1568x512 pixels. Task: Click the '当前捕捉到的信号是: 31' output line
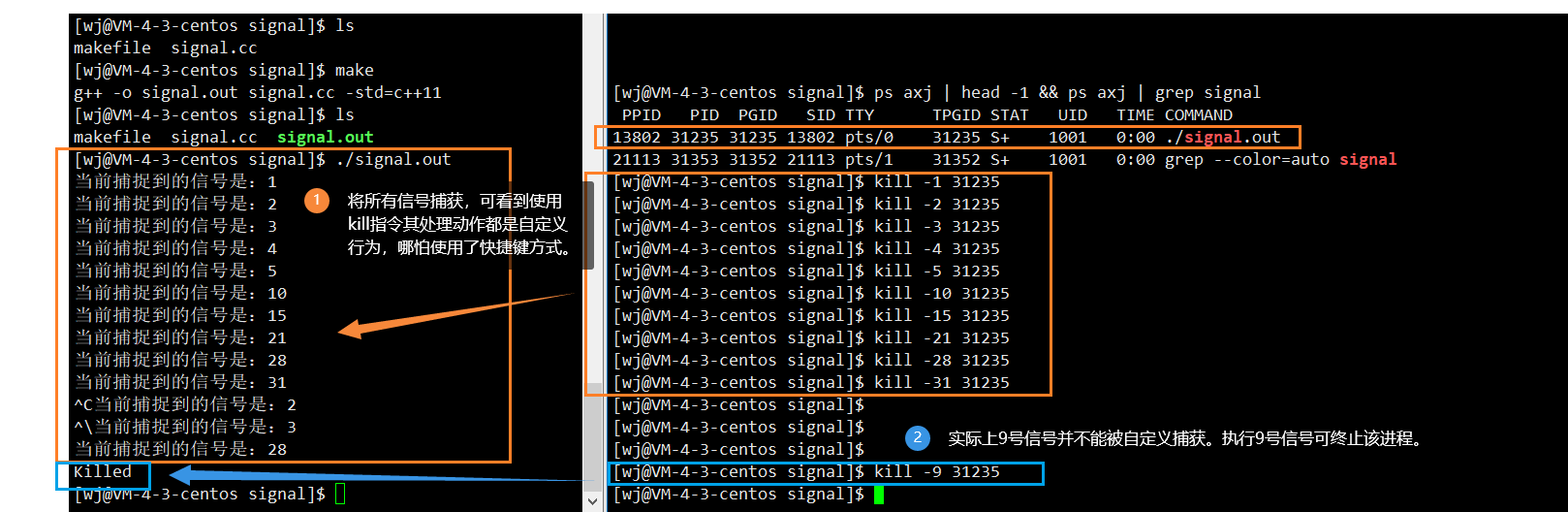coord(181,382)
